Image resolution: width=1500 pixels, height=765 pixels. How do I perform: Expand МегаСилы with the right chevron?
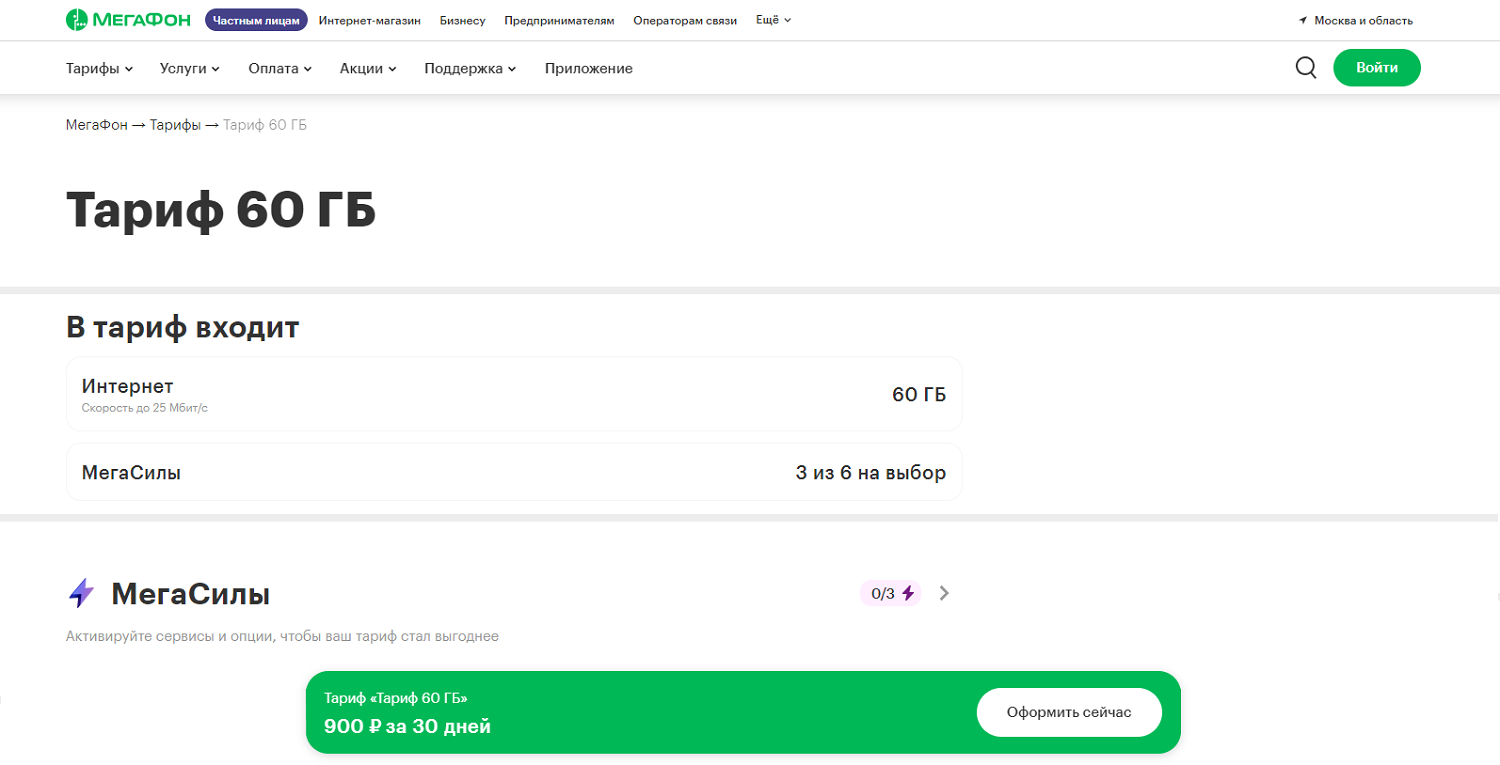pos(944,593)
